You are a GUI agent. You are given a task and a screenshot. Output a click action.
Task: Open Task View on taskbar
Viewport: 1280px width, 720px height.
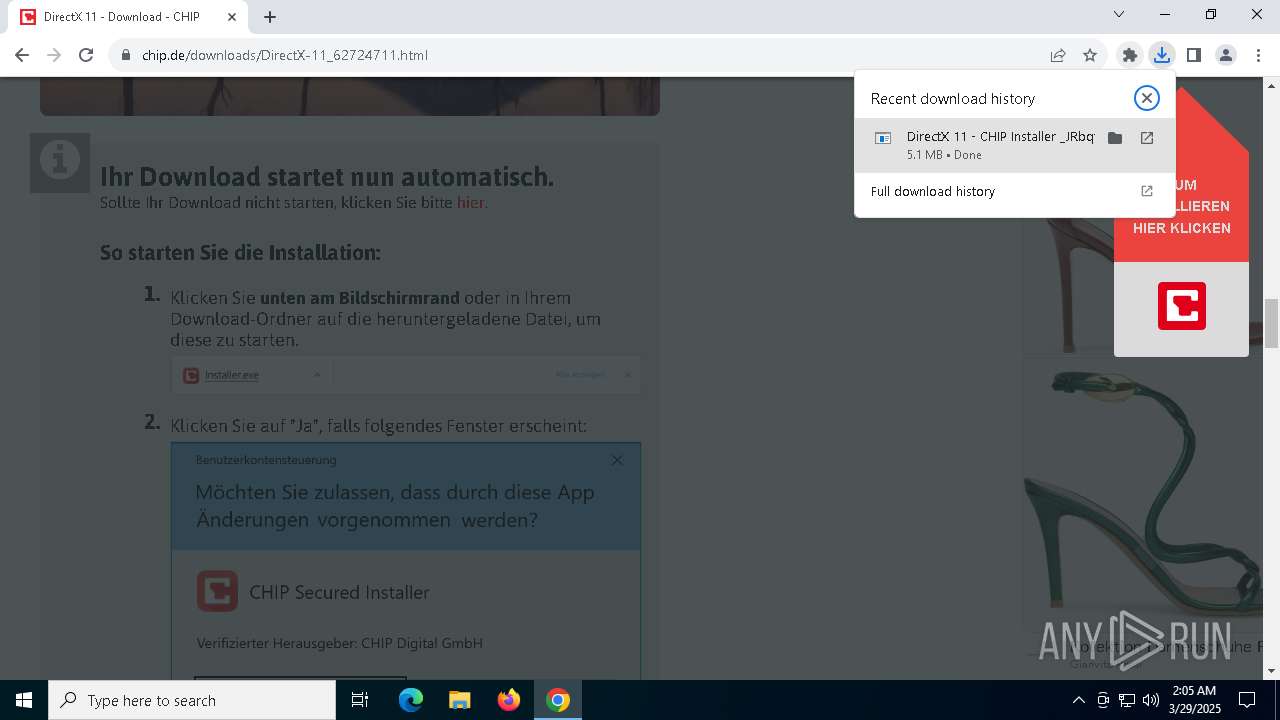[x=360, y=700]
